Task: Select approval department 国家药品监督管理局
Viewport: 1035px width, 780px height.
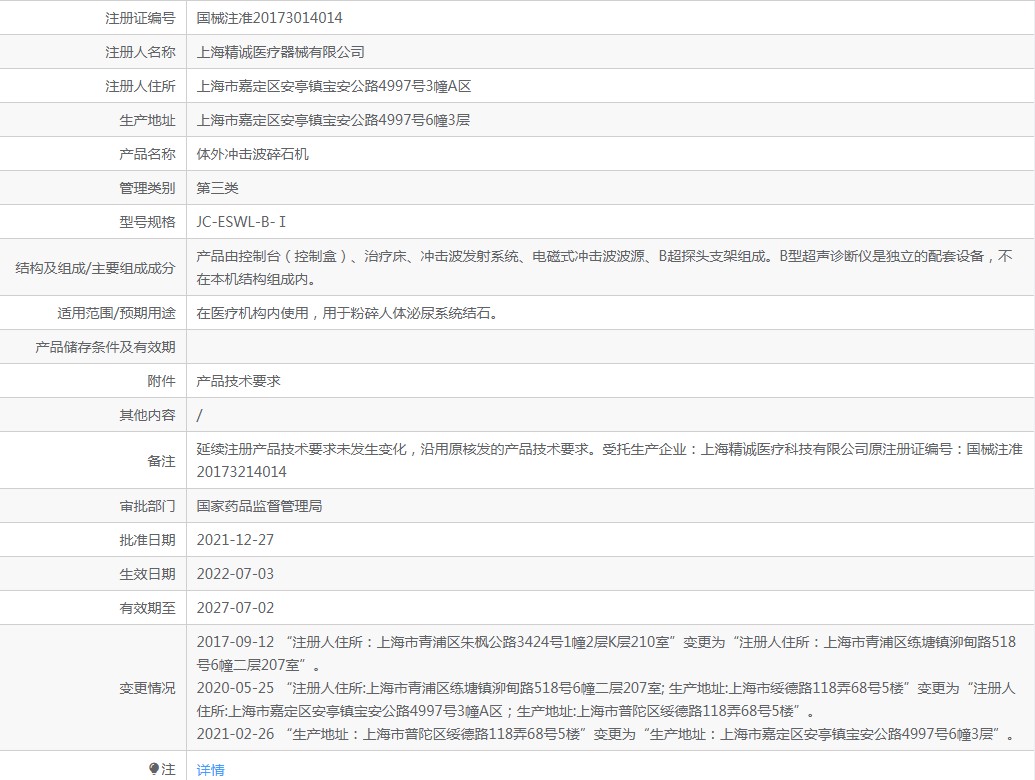Action: coord(259,506)
